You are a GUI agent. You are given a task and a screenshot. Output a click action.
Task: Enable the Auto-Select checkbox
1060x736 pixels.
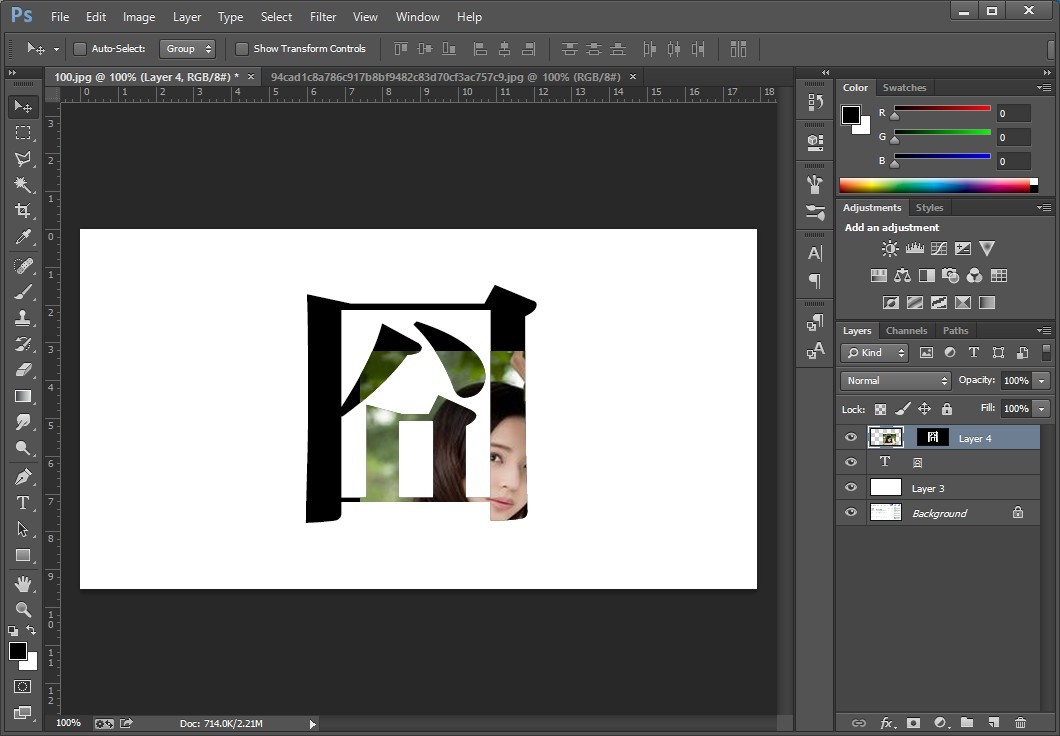tap(80, 49)
